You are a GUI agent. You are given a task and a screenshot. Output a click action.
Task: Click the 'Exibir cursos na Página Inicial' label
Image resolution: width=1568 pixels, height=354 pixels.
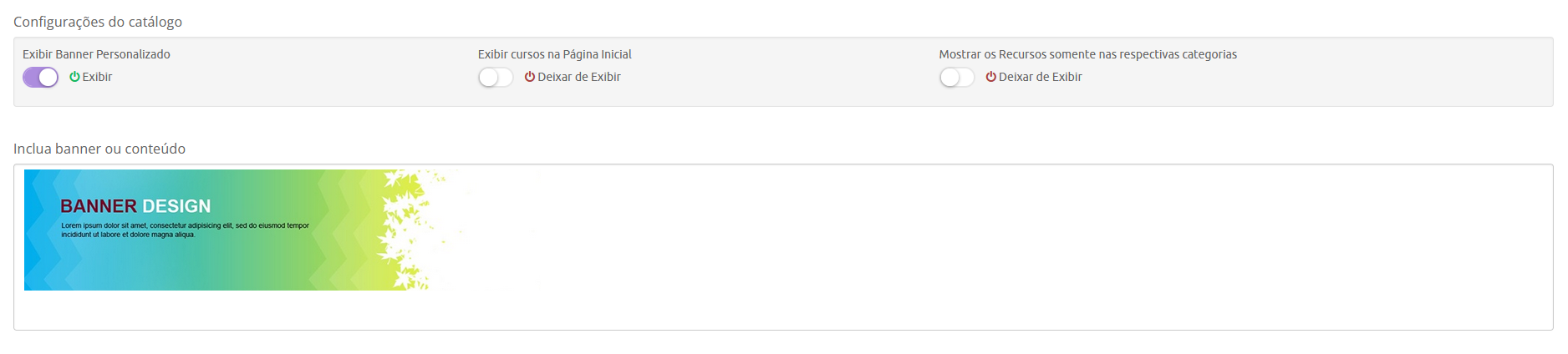(x=555, y=54)
